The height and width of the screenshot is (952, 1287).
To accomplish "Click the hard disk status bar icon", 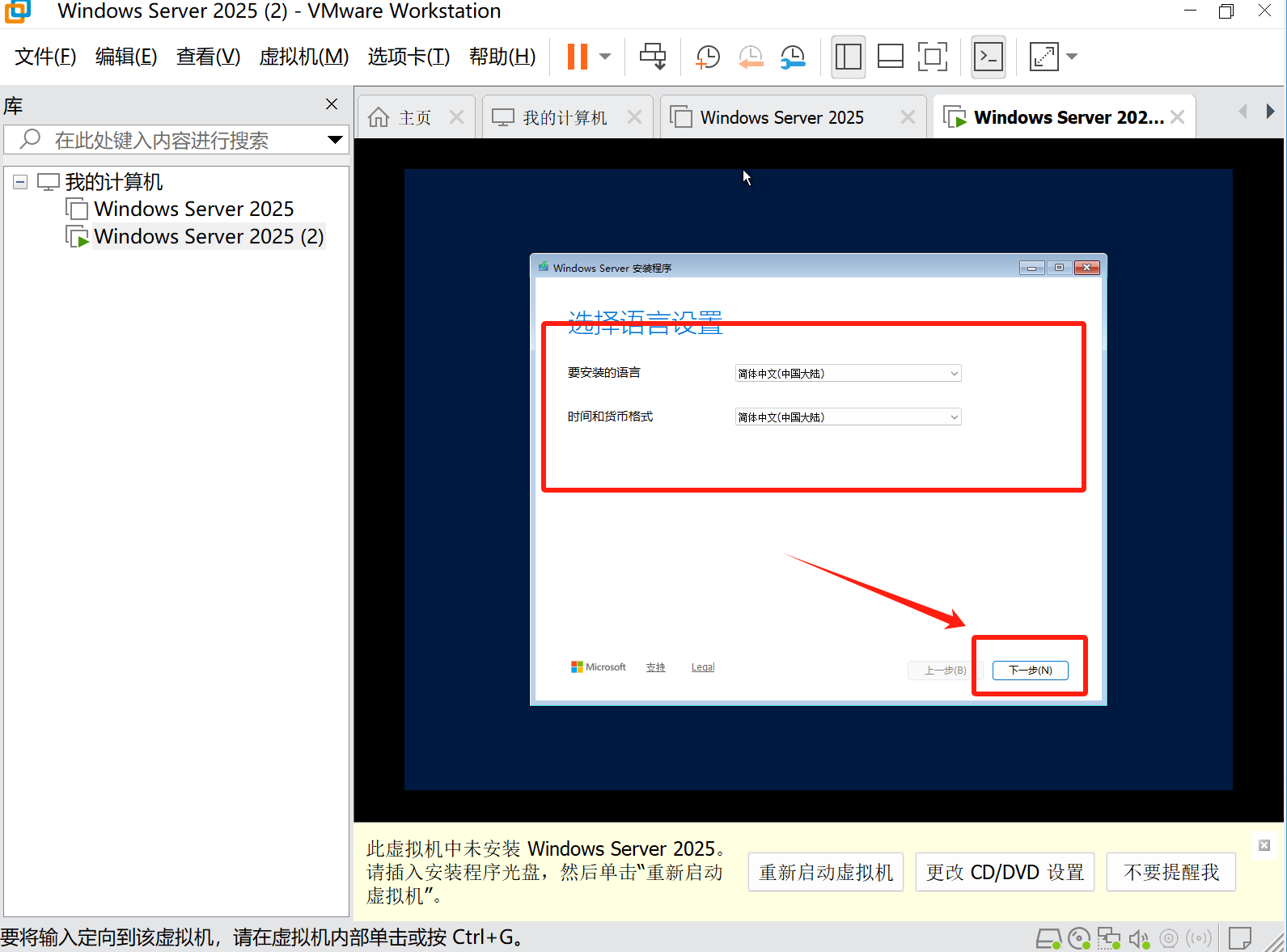I will [1049, 938].
